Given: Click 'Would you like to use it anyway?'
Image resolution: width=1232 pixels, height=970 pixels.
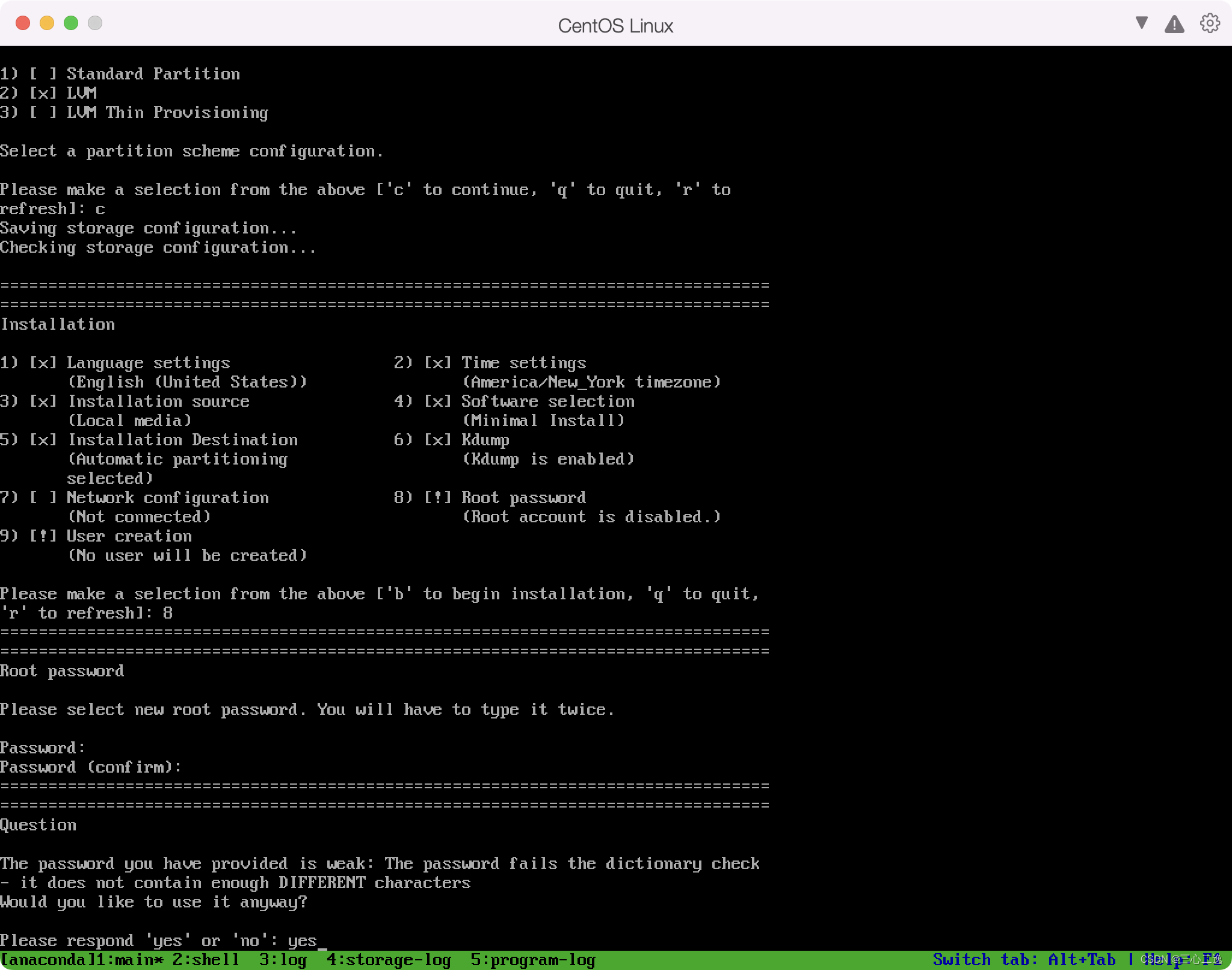Looking at the screenshot, I should click(153, 902).
